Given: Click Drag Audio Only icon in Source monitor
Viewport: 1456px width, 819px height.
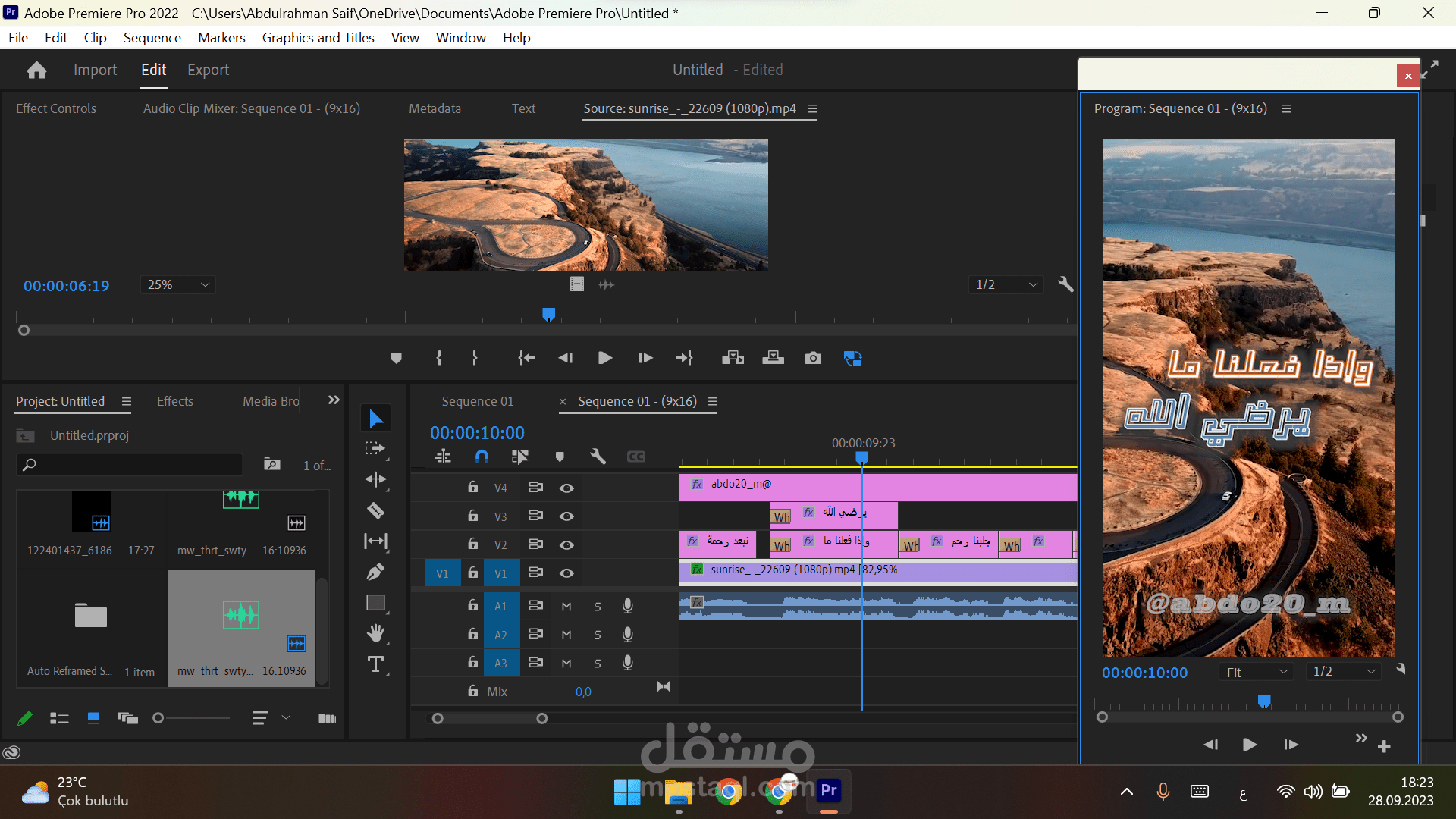Looking at the screenshot, I should [607, 284].
